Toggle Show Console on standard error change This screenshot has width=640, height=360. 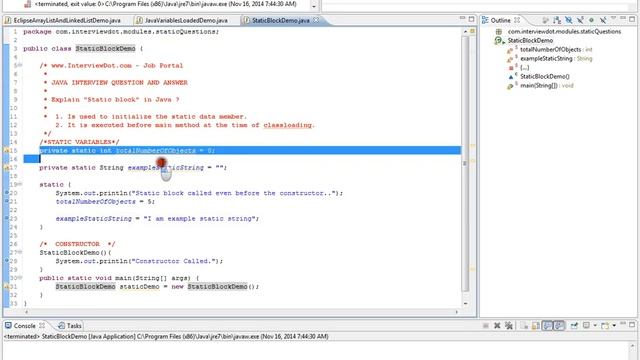click(559, 325)
